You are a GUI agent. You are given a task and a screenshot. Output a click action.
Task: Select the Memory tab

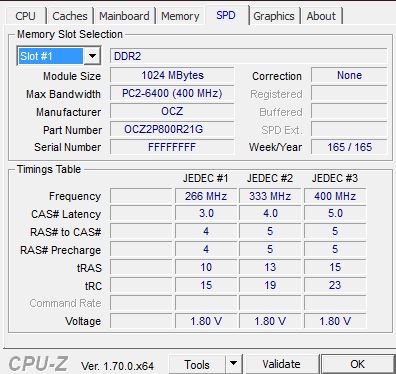pyautogui.click(x=180, y=16)
